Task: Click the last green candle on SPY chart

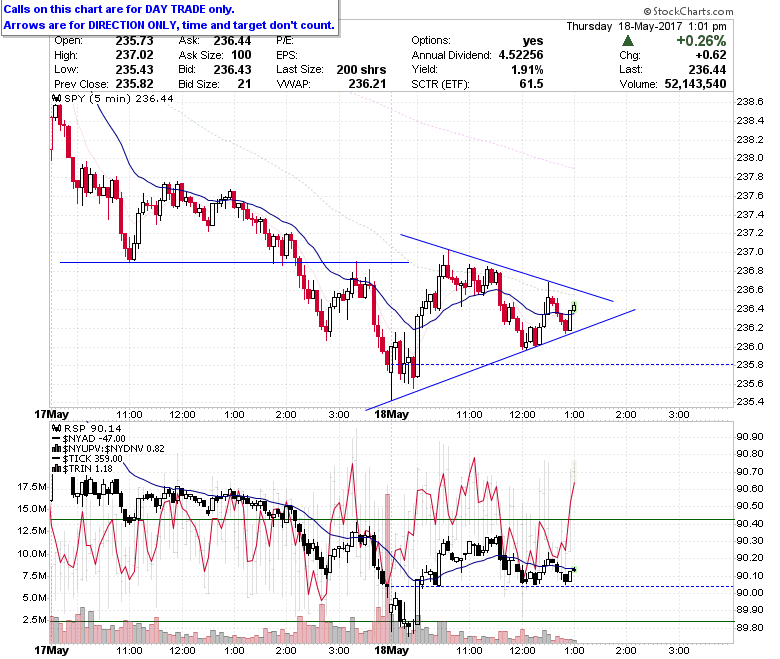Action: tap(574, 307)
